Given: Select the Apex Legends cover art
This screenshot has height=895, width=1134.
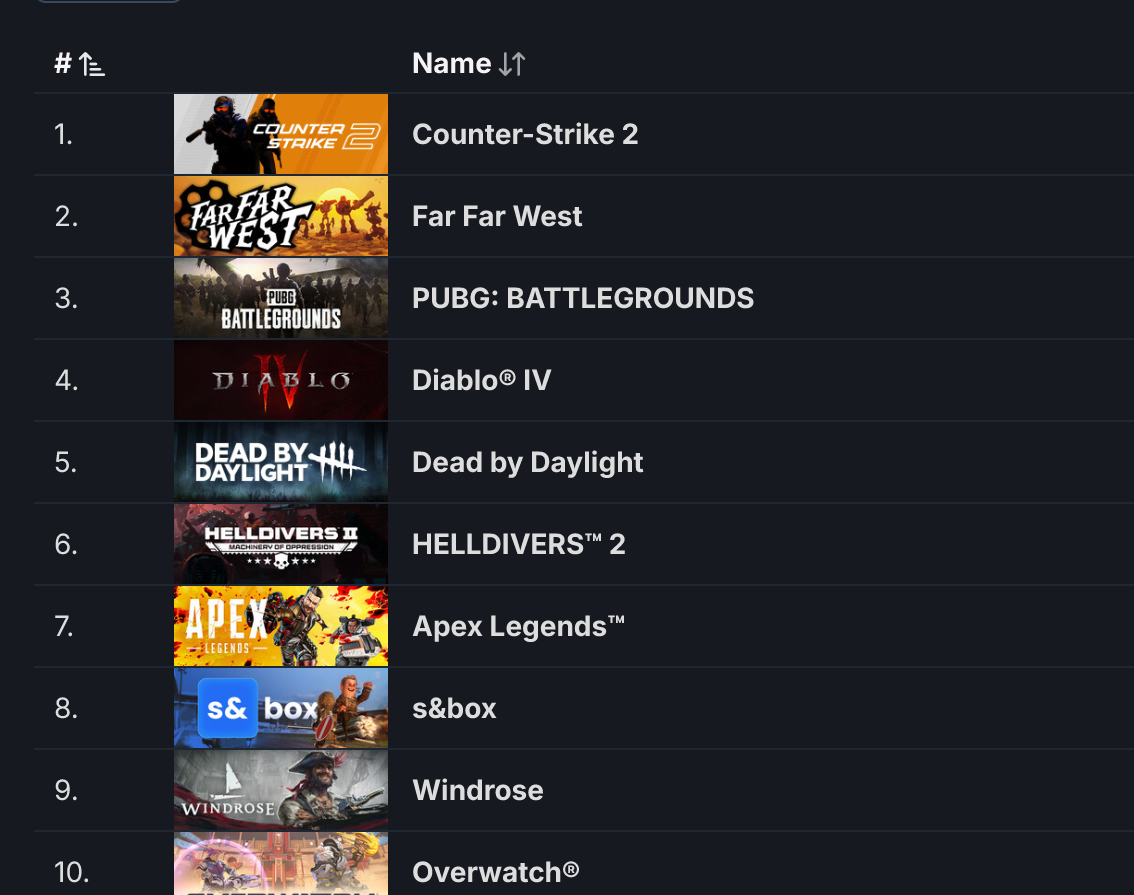Looking at the screenshot, I should [x=280, y=626].
